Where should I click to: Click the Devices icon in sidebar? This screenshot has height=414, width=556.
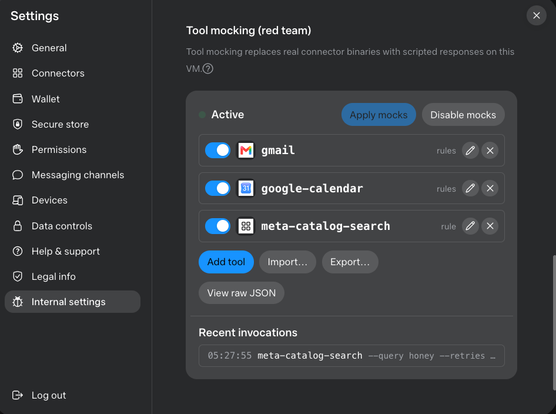(x=17, y=200)
